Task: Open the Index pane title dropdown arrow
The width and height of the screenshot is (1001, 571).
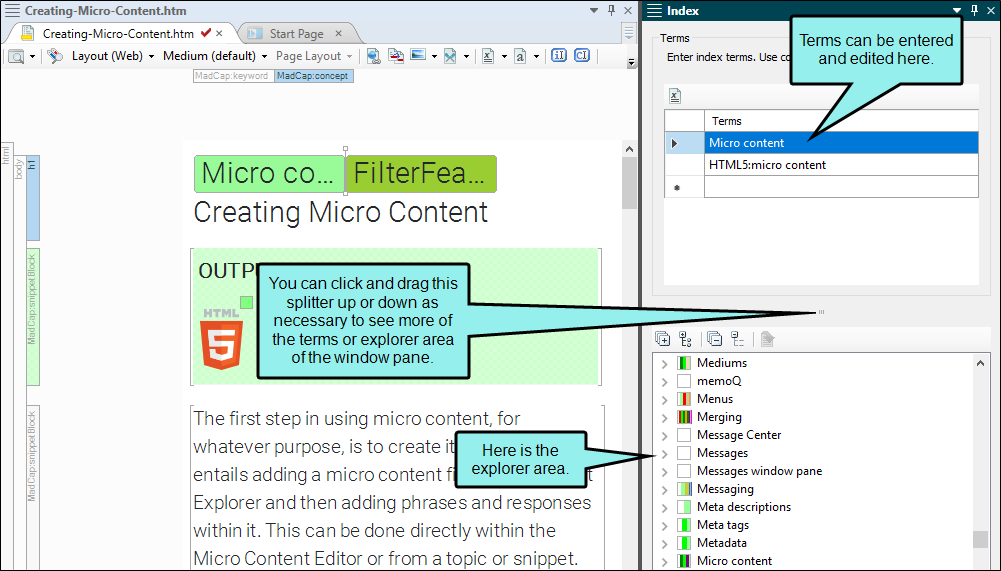Action: coord(956,11)
